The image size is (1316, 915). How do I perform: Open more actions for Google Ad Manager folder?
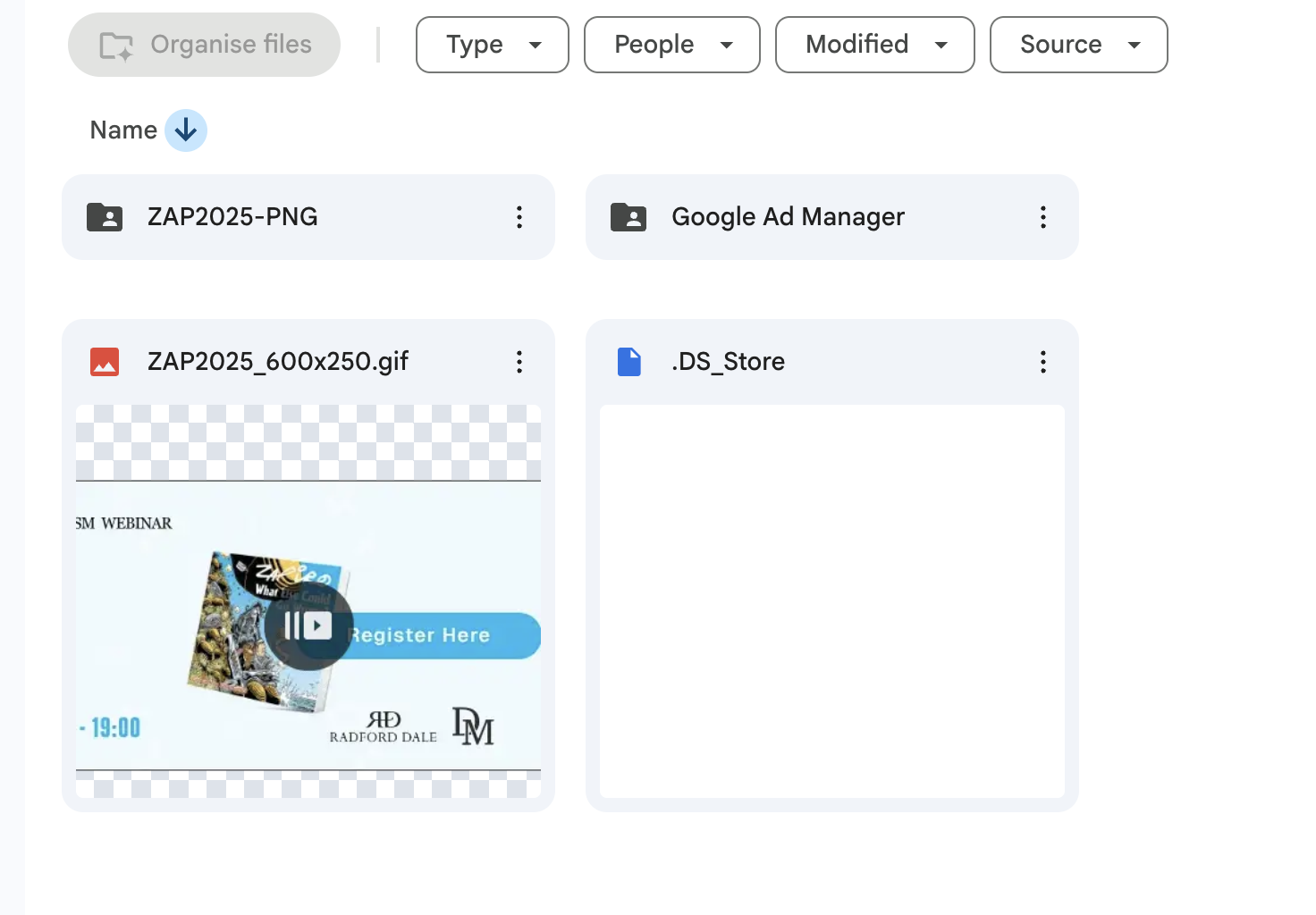[1042, 217]
